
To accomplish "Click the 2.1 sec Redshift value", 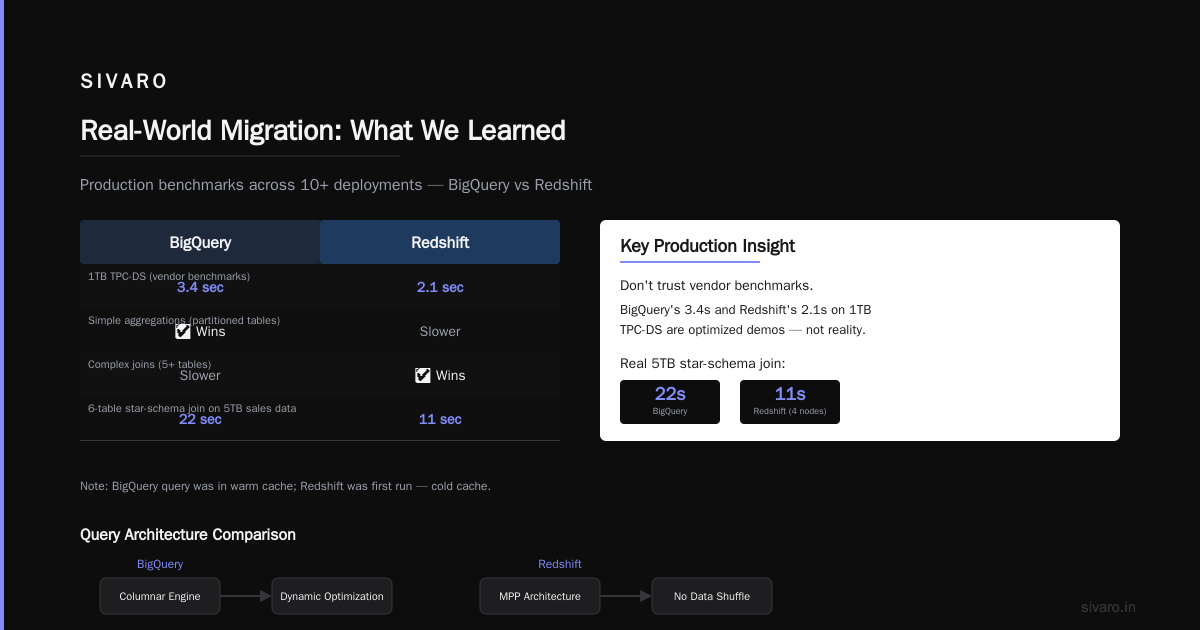I will coord(440,287).
